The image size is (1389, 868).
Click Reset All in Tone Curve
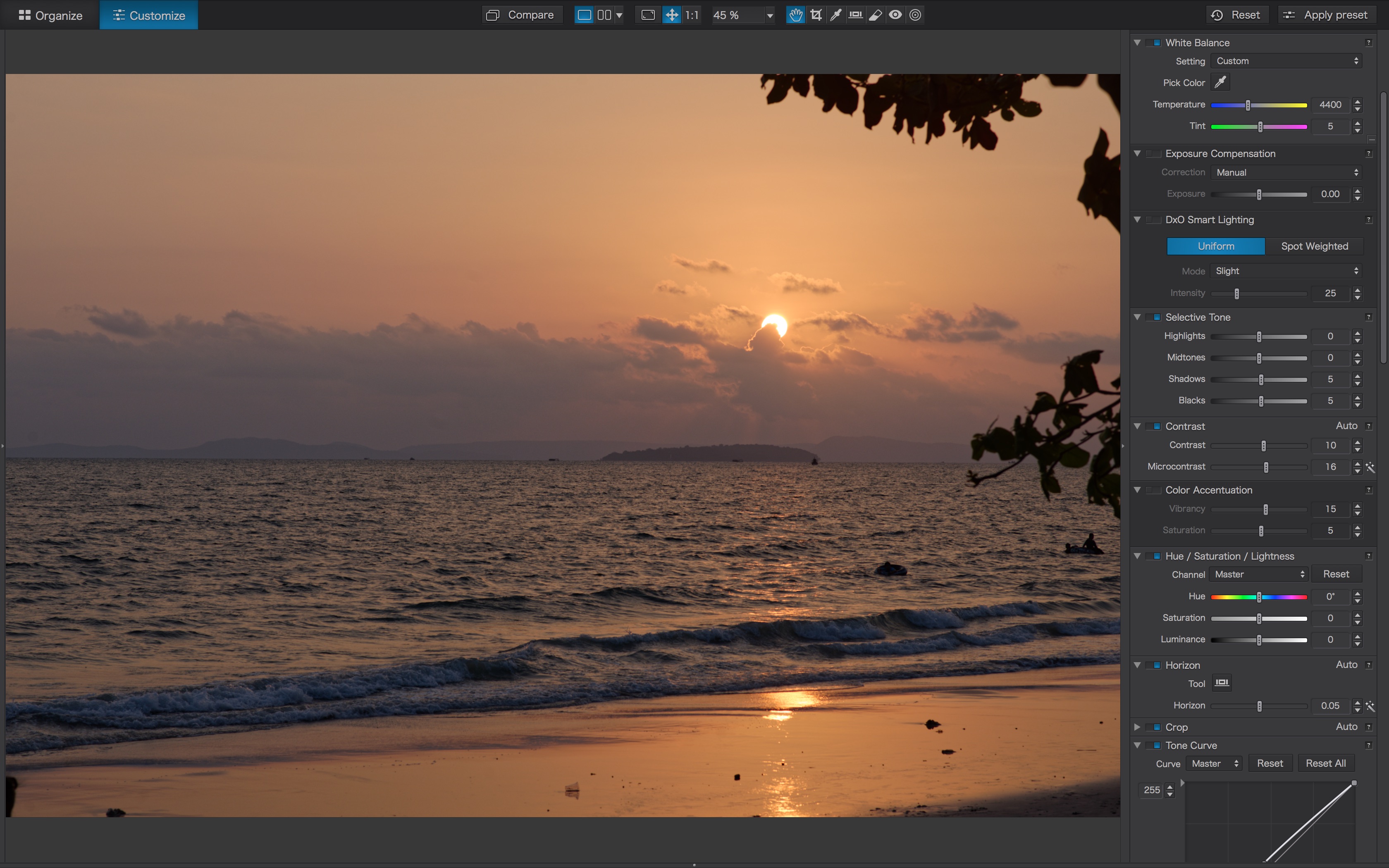[1325, 763]
